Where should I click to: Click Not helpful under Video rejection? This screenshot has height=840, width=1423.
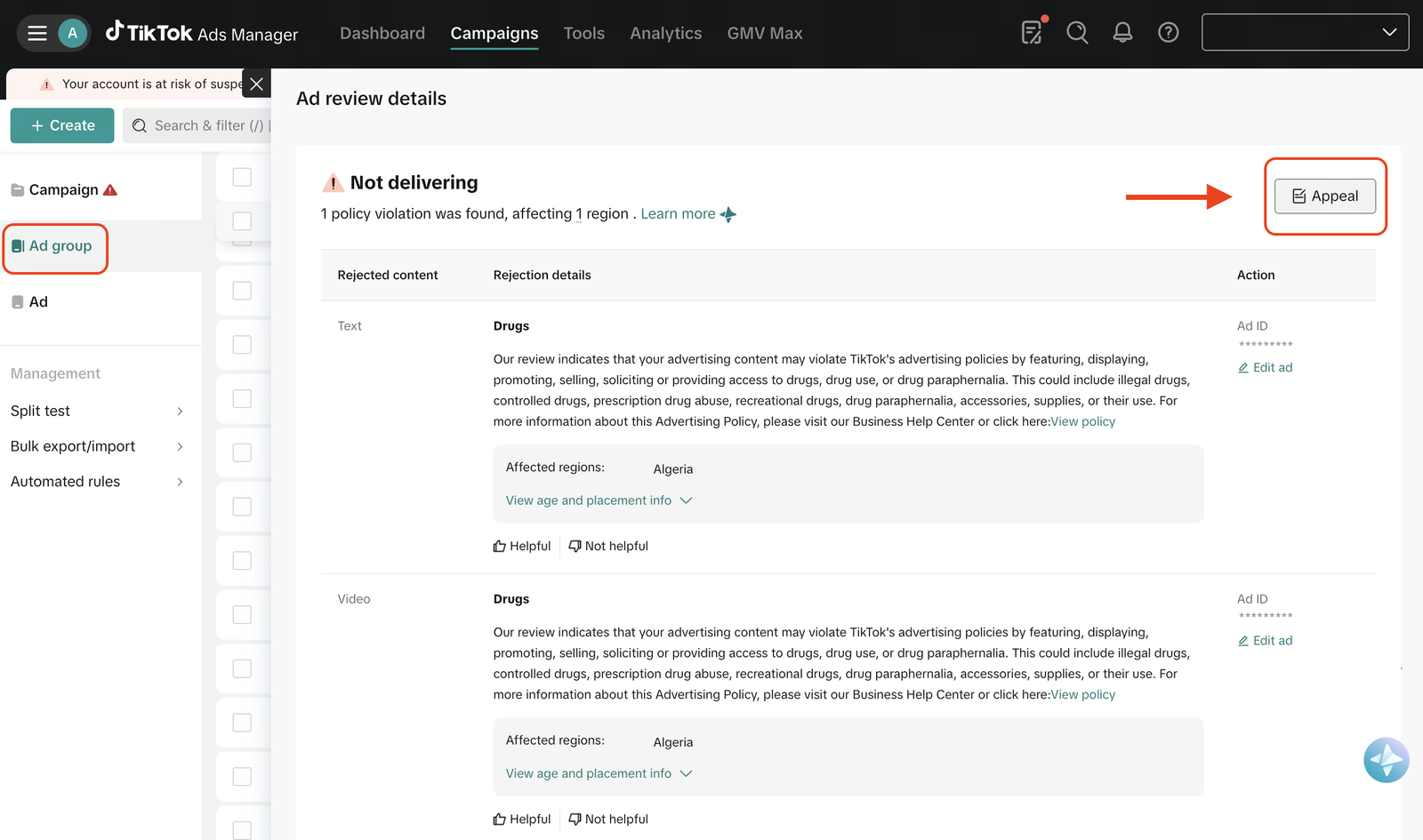coord(608,819)
